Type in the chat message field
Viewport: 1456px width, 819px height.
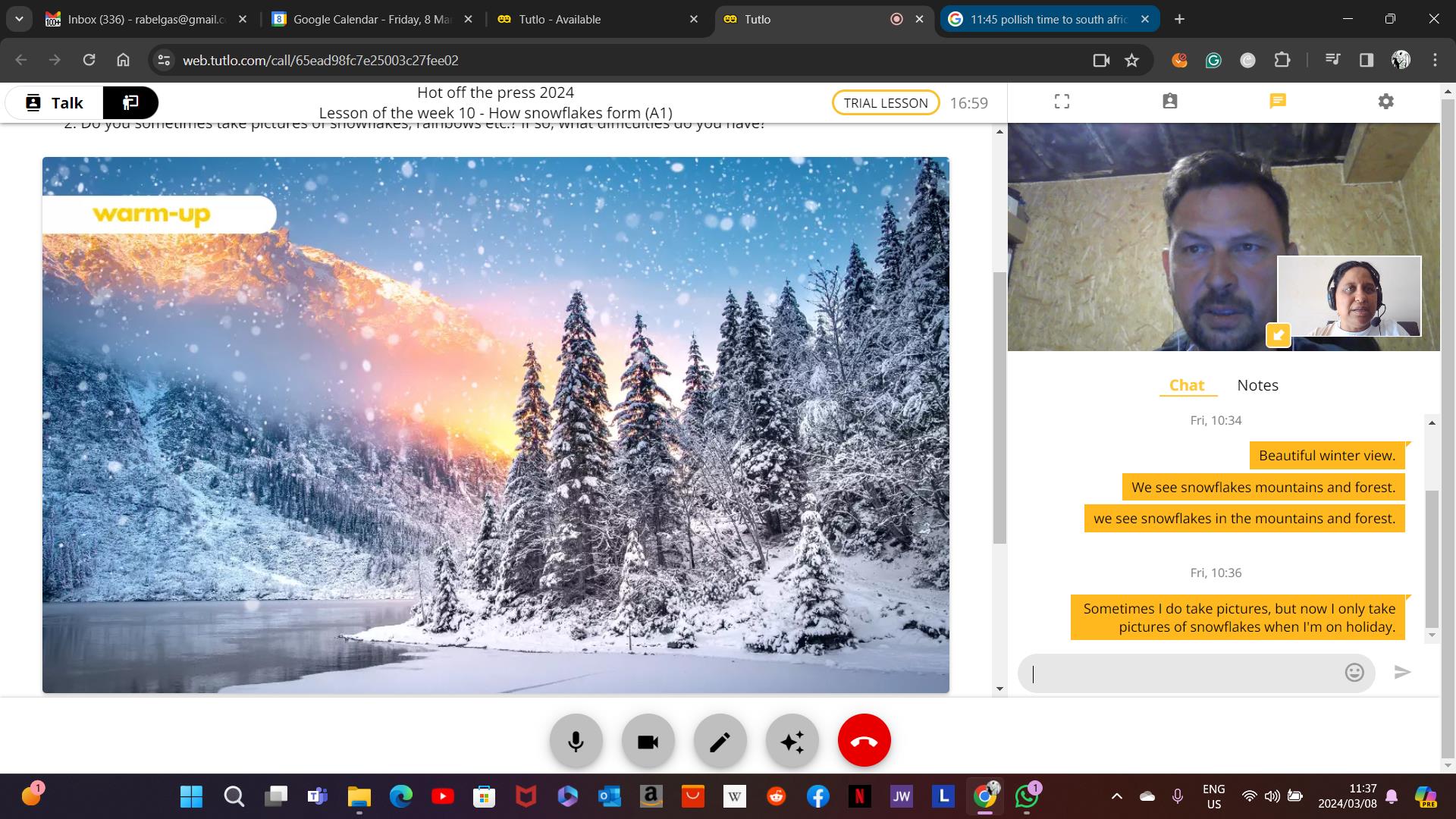click(1183, 673)
